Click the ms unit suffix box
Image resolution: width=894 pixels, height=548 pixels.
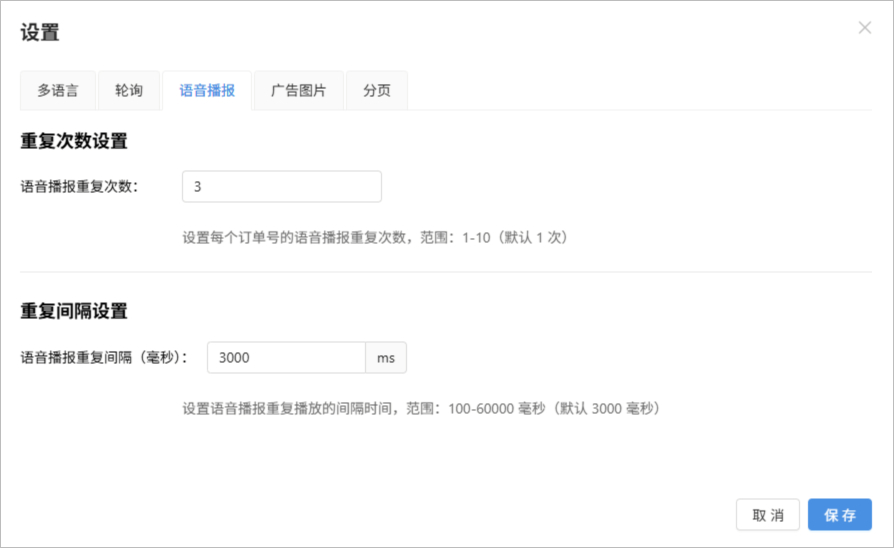tap(386, 357)
